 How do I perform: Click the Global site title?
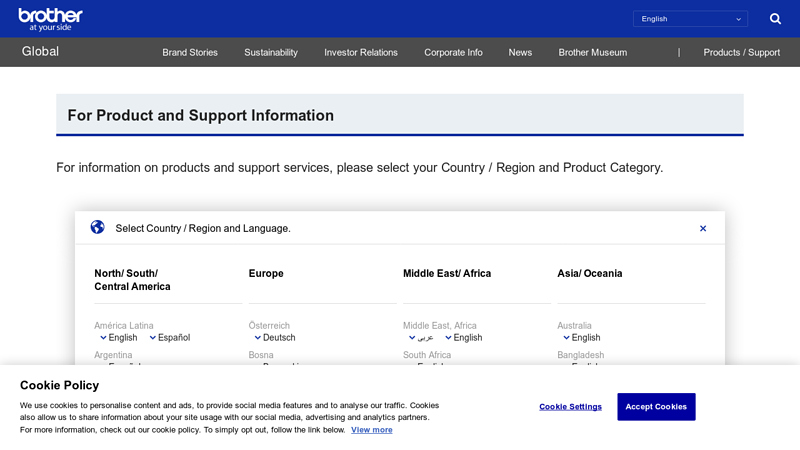click(40, 52)
